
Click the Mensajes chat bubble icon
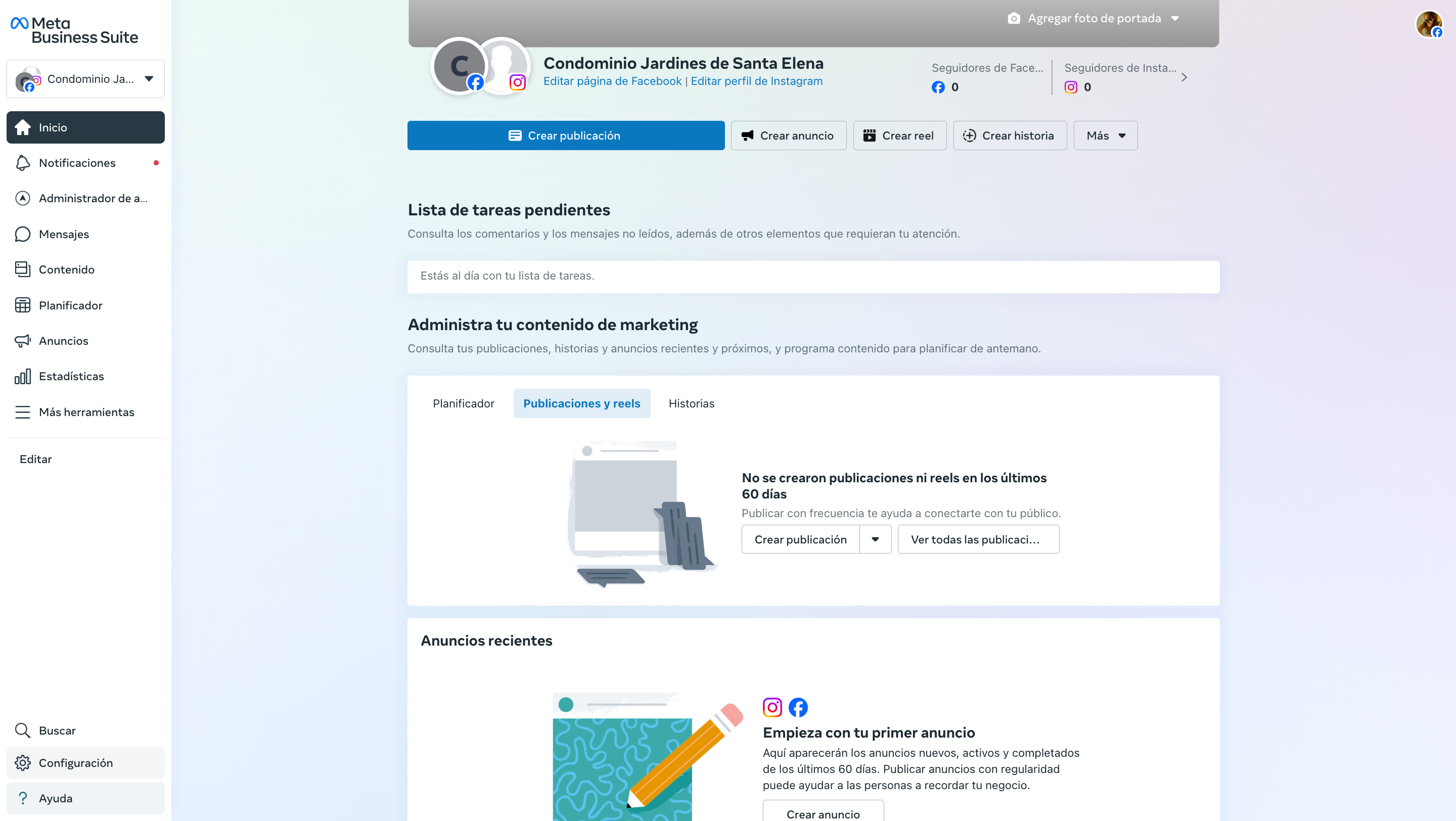click(x=23, y=234)
